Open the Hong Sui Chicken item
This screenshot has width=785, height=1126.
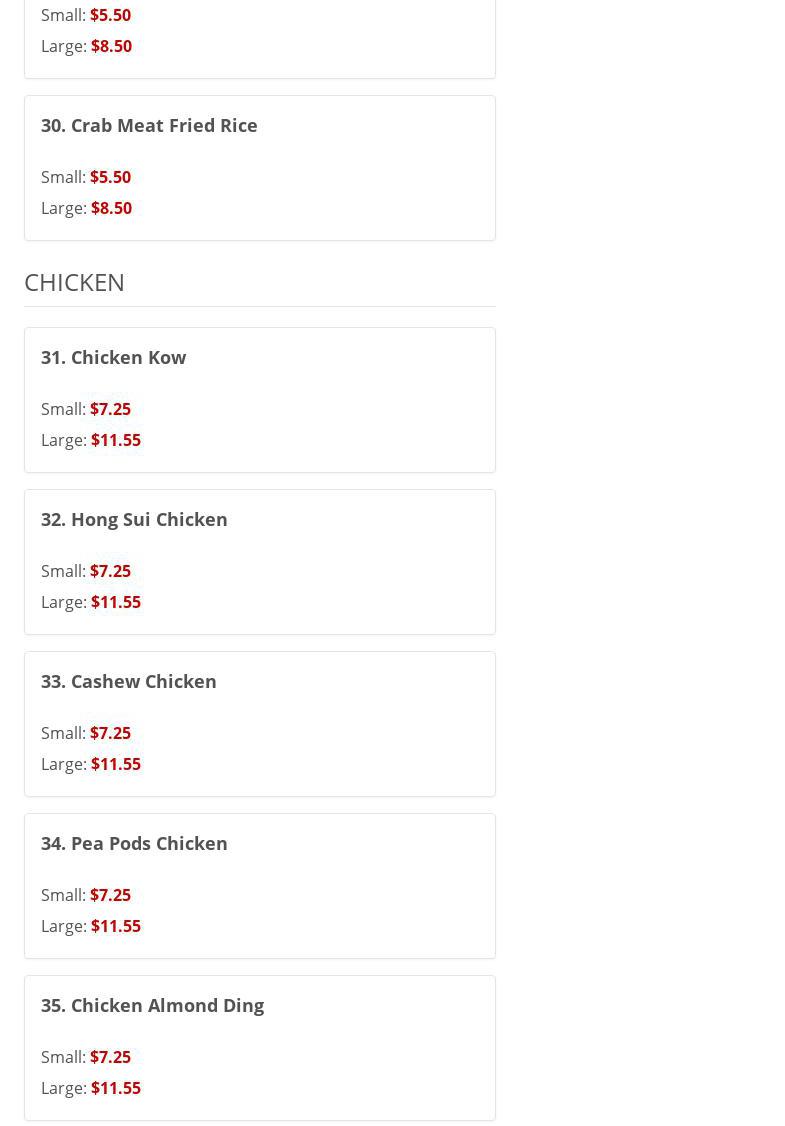(x=134, y=519)
